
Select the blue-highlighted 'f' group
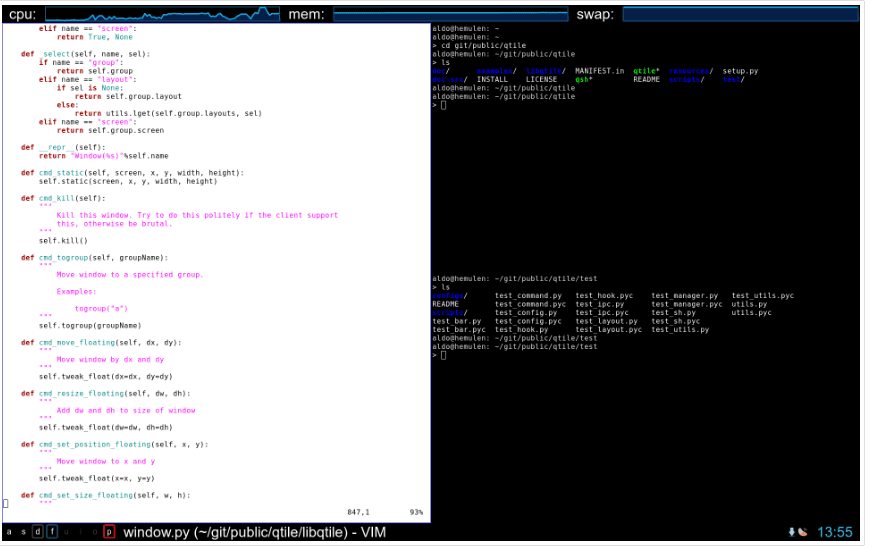click(x=52, y=532)
